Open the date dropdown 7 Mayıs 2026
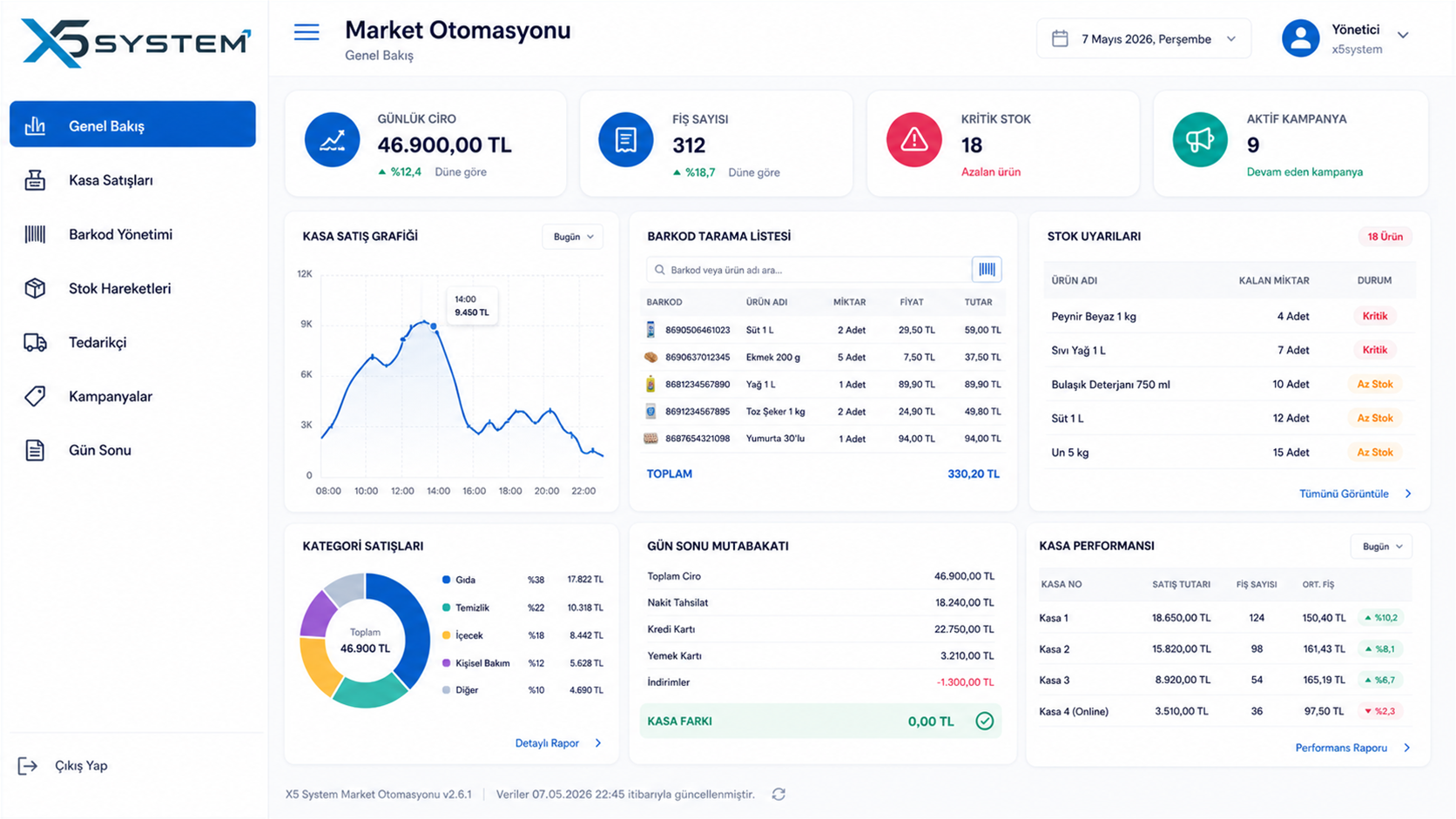Screen dimensions: 1456x819 [1143, 38]
